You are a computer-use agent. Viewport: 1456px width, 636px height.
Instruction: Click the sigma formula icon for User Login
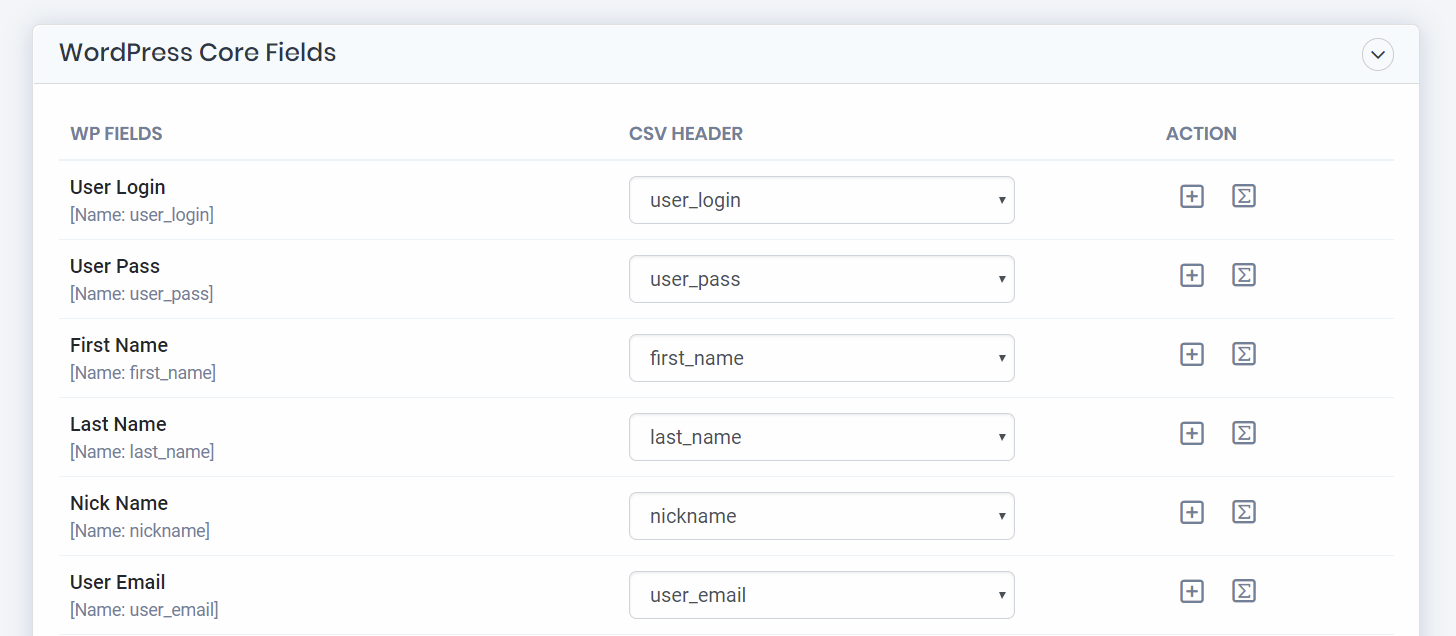(1243, 196)
